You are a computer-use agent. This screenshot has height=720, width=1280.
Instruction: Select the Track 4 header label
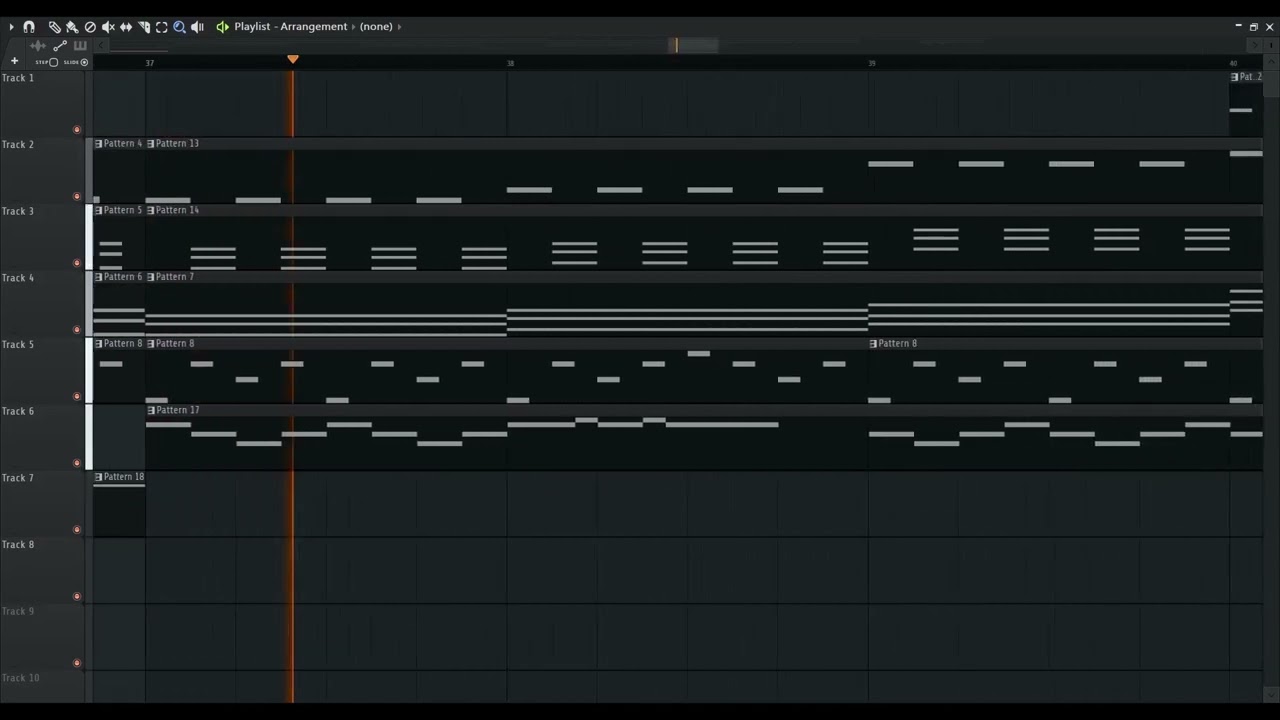[18, 278]
